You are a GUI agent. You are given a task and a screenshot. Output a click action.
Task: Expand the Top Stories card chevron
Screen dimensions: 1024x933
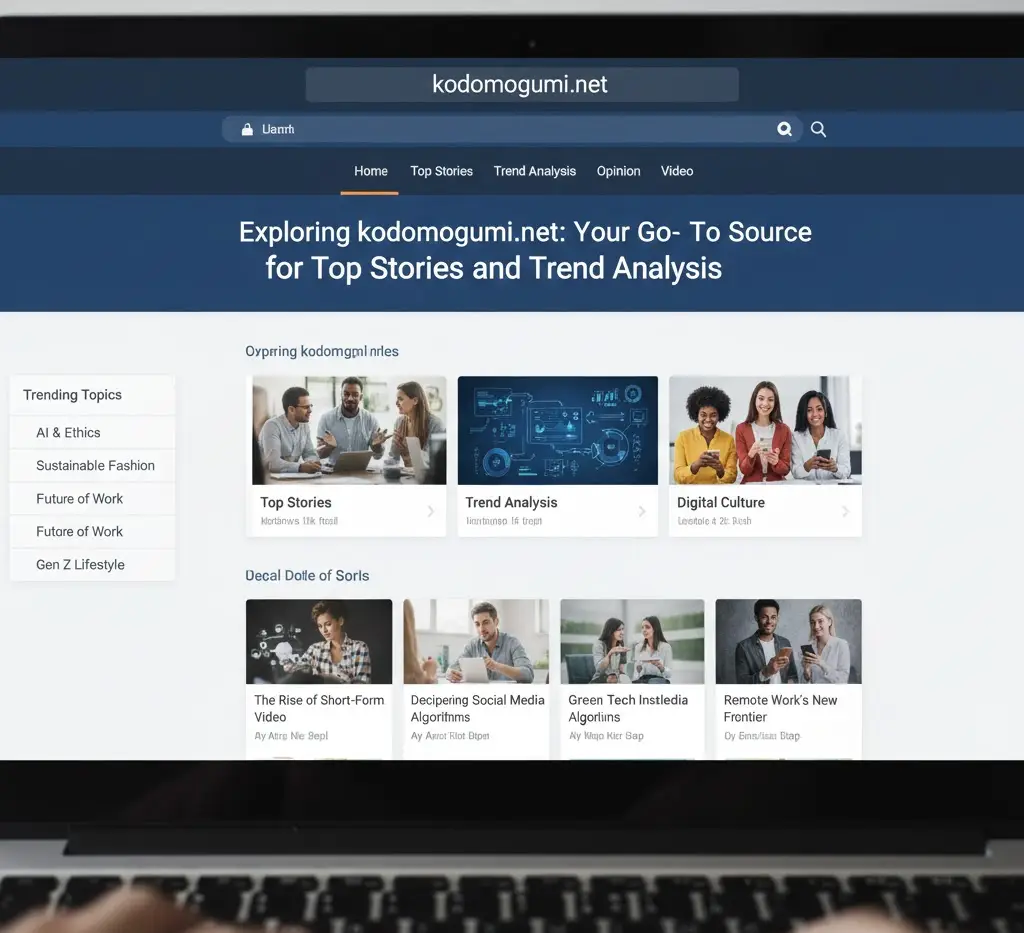432,511
